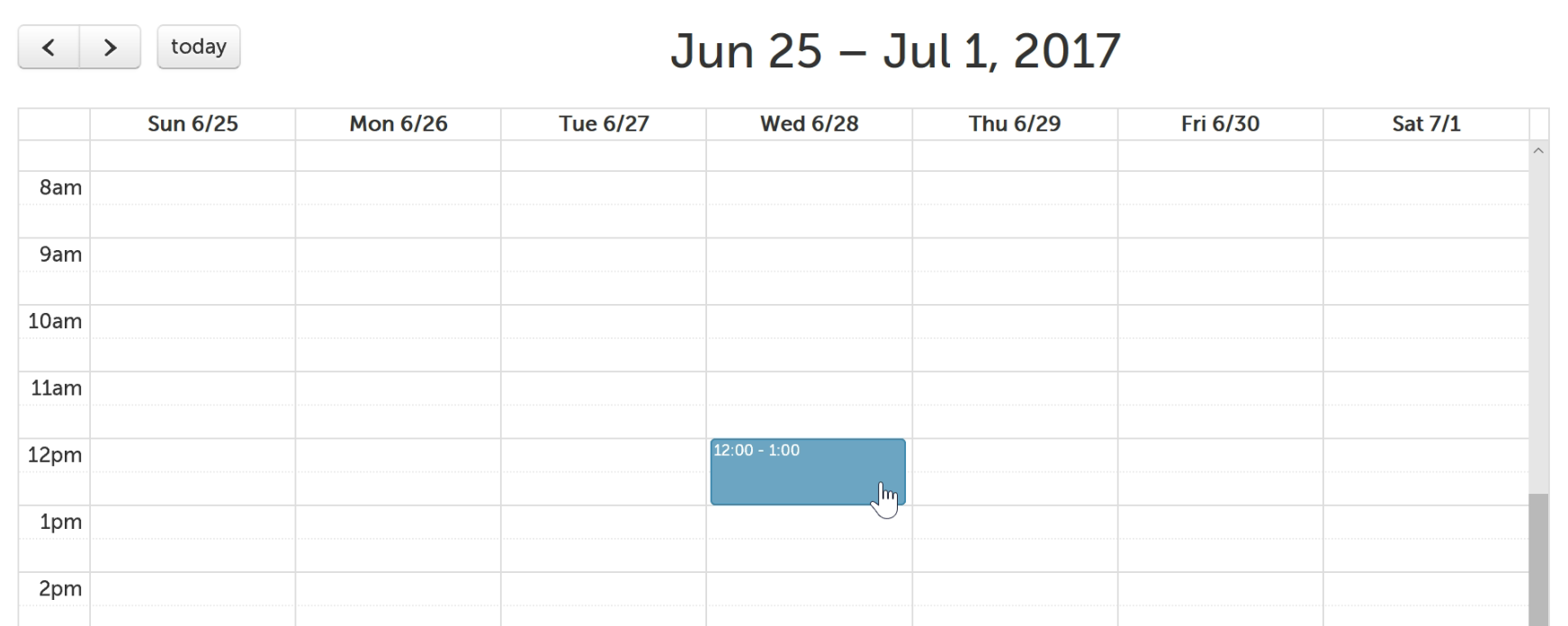Image resolution: width=1568 pixels, height=626 pixels.
Task: Open the 12:00 - 1:00 event
Action: click(x=807, y=472)
